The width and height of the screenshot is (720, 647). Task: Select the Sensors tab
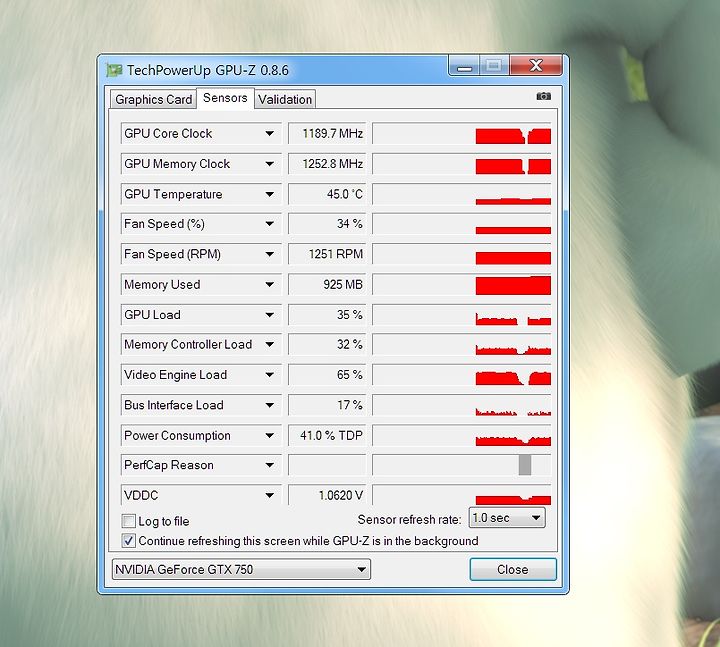(225, 98)
